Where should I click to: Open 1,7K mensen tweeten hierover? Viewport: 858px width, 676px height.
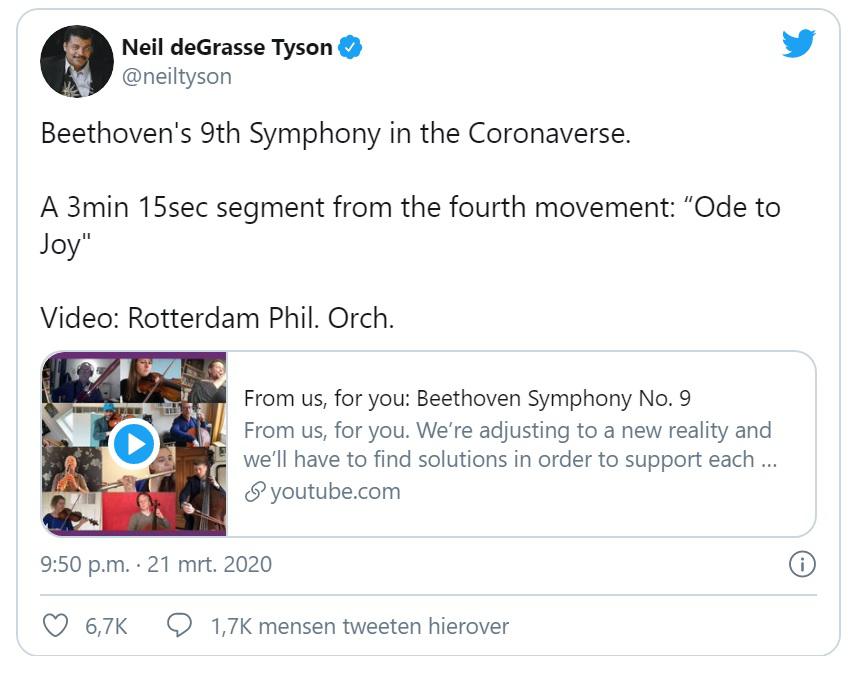(358, 626)
